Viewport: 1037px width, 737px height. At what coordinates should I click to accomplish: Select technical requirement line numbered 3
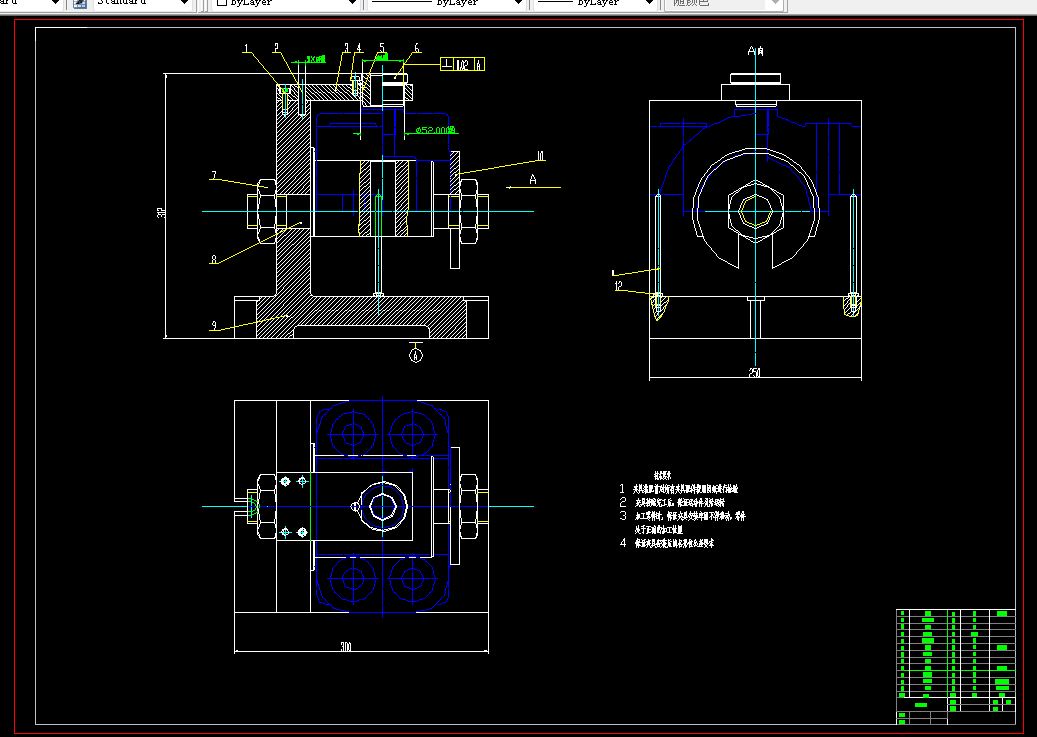682,516
